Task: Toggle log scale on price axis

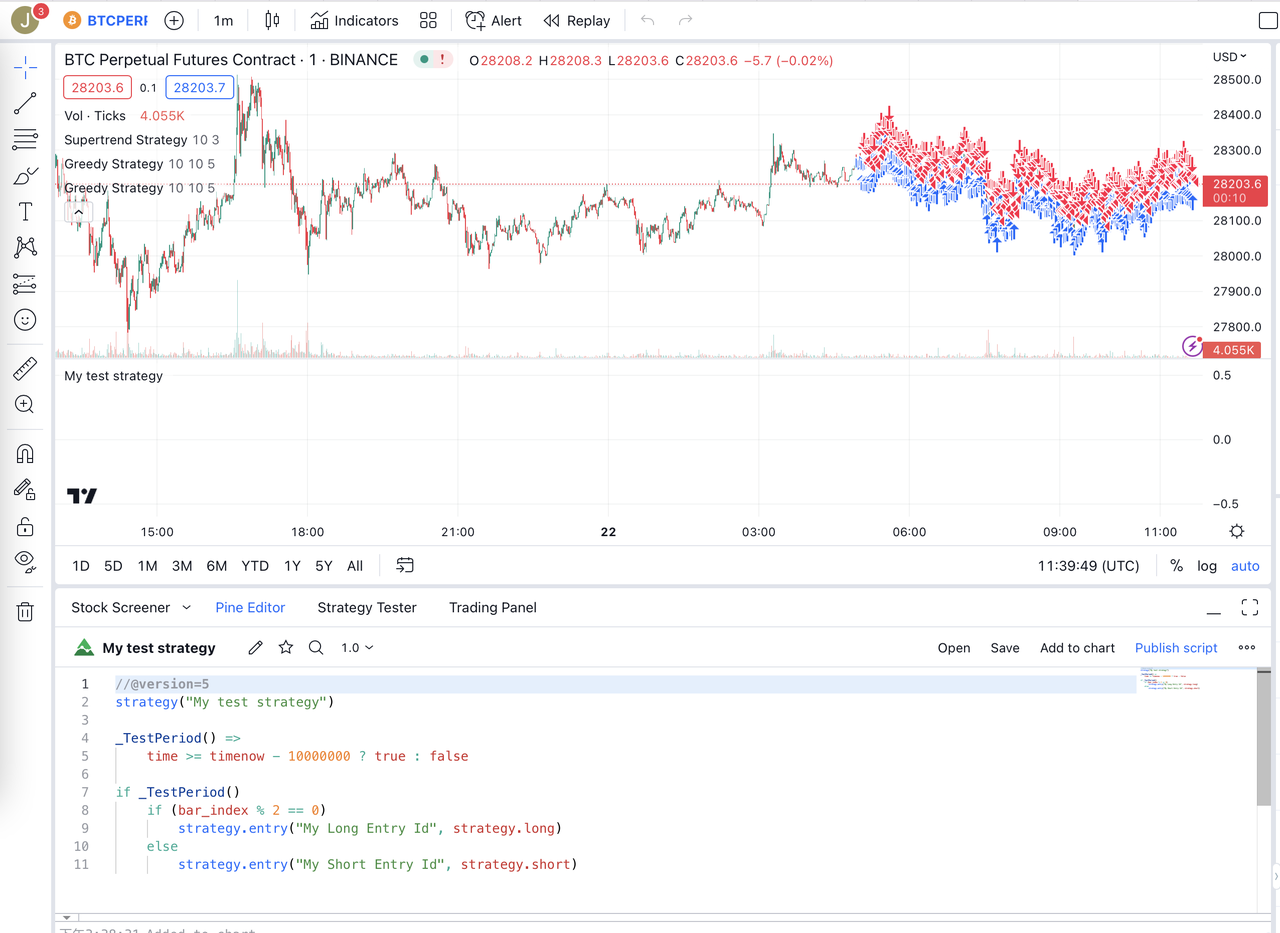Action: pos(1207,566)
